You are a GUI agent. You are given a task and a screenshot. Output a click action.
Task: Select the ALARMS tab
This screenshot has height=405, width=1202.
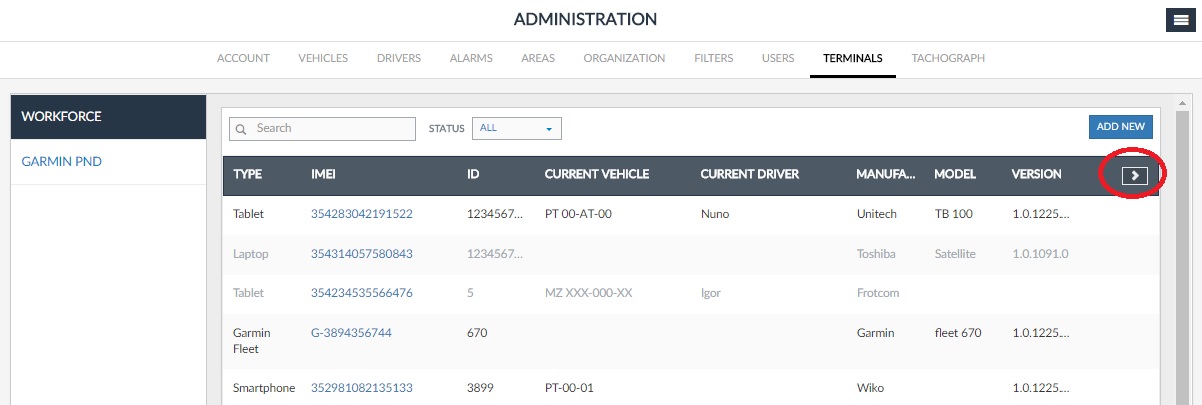coord(471,58)
